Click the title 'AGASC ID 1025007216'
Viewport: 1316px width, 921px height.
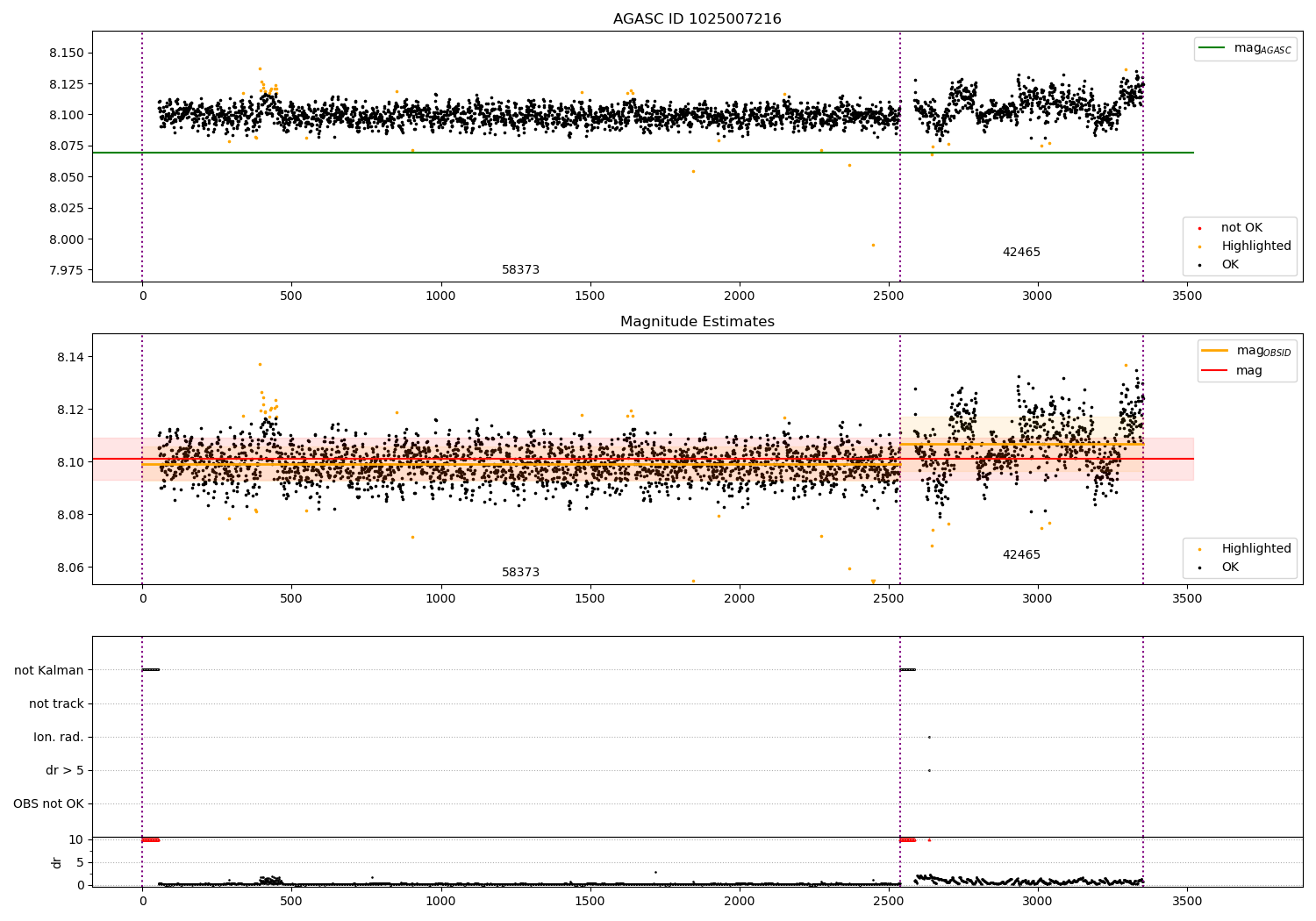697,19
